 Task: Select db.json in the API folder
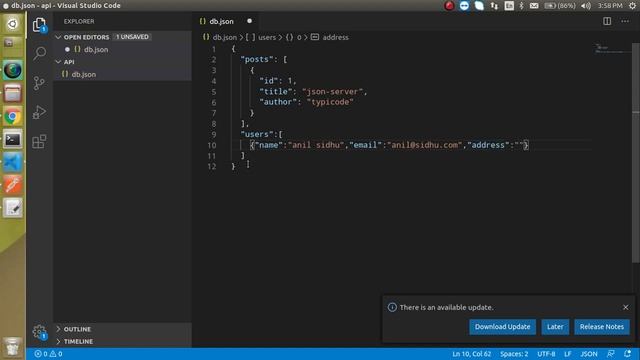84,74
